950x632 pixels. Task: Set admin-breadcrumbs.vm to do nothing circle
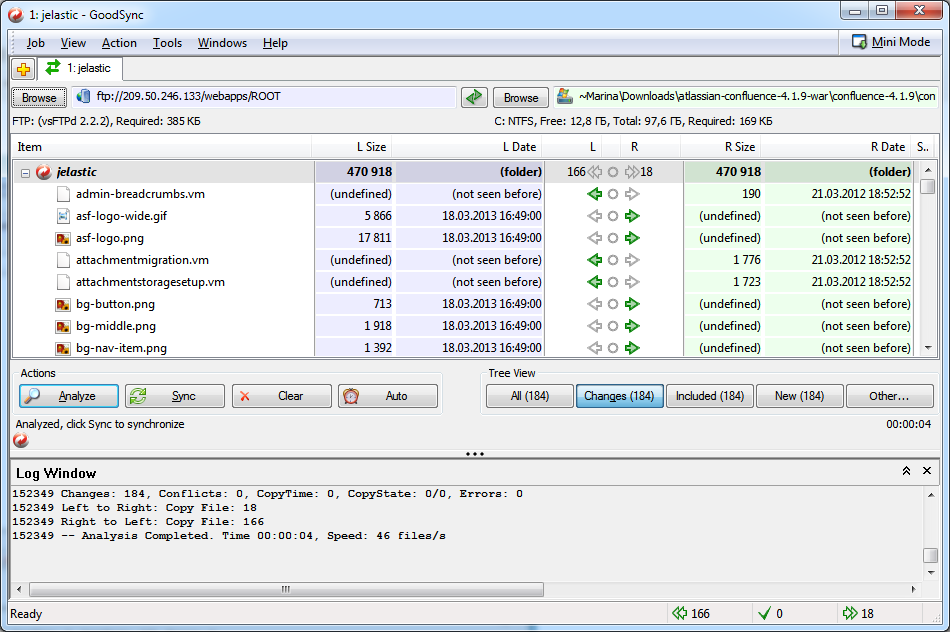tap(613, 194)
